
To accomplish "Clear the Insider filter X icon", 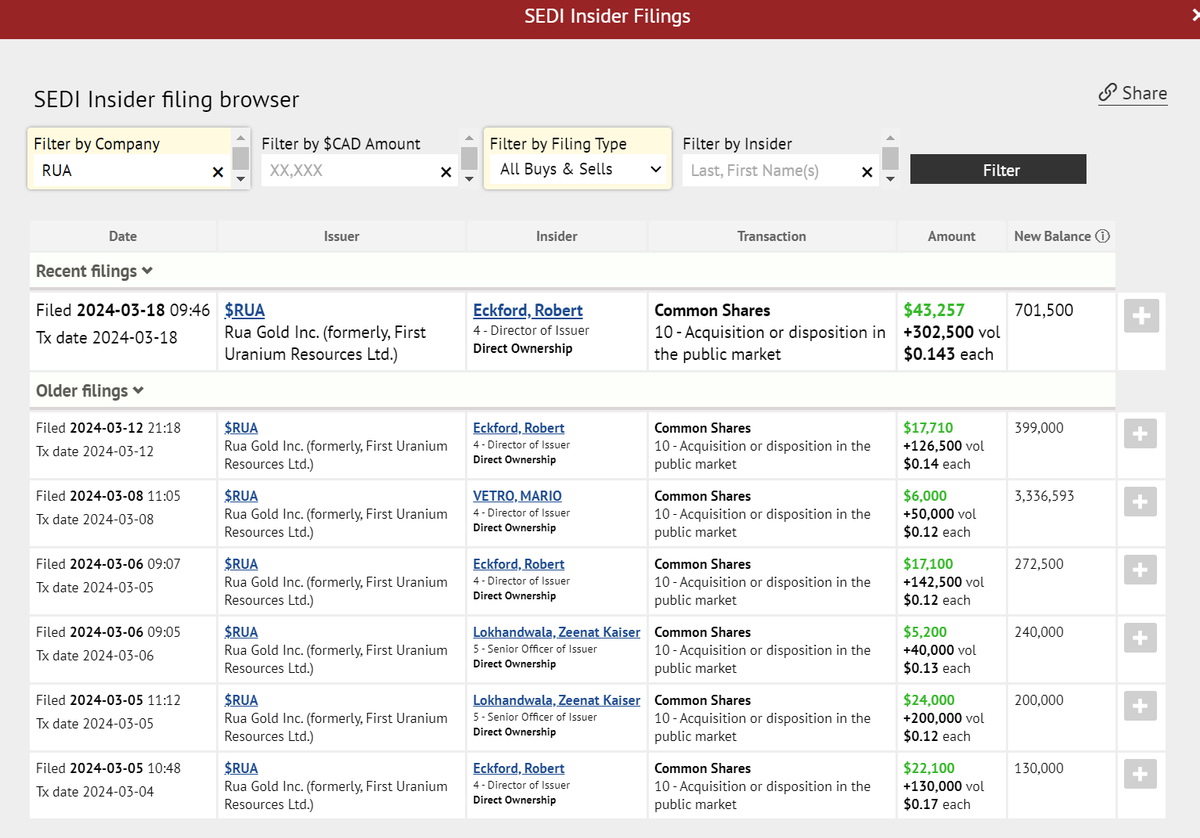I will pyautogui.click(x=867, y=172).
